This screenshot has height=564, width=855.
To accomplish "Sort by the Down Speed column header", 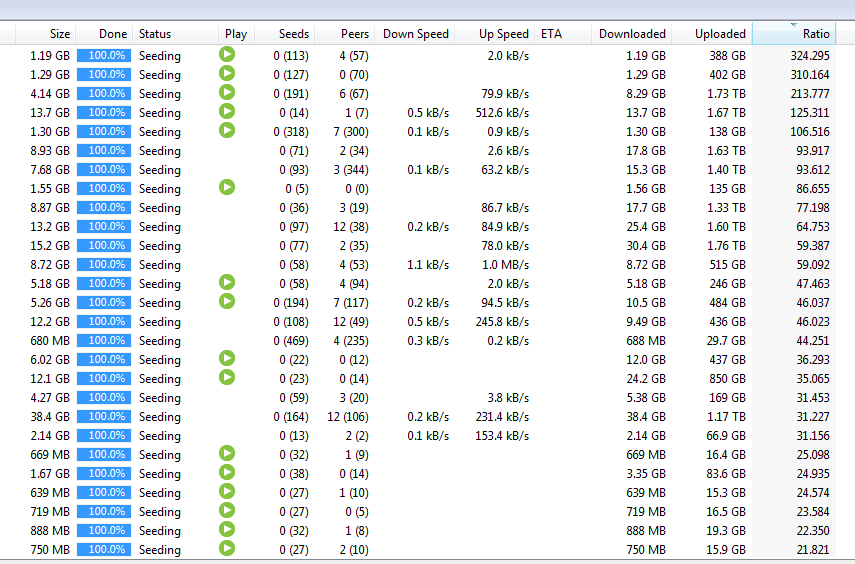I will pyautogui.click(x=414, y=34).
